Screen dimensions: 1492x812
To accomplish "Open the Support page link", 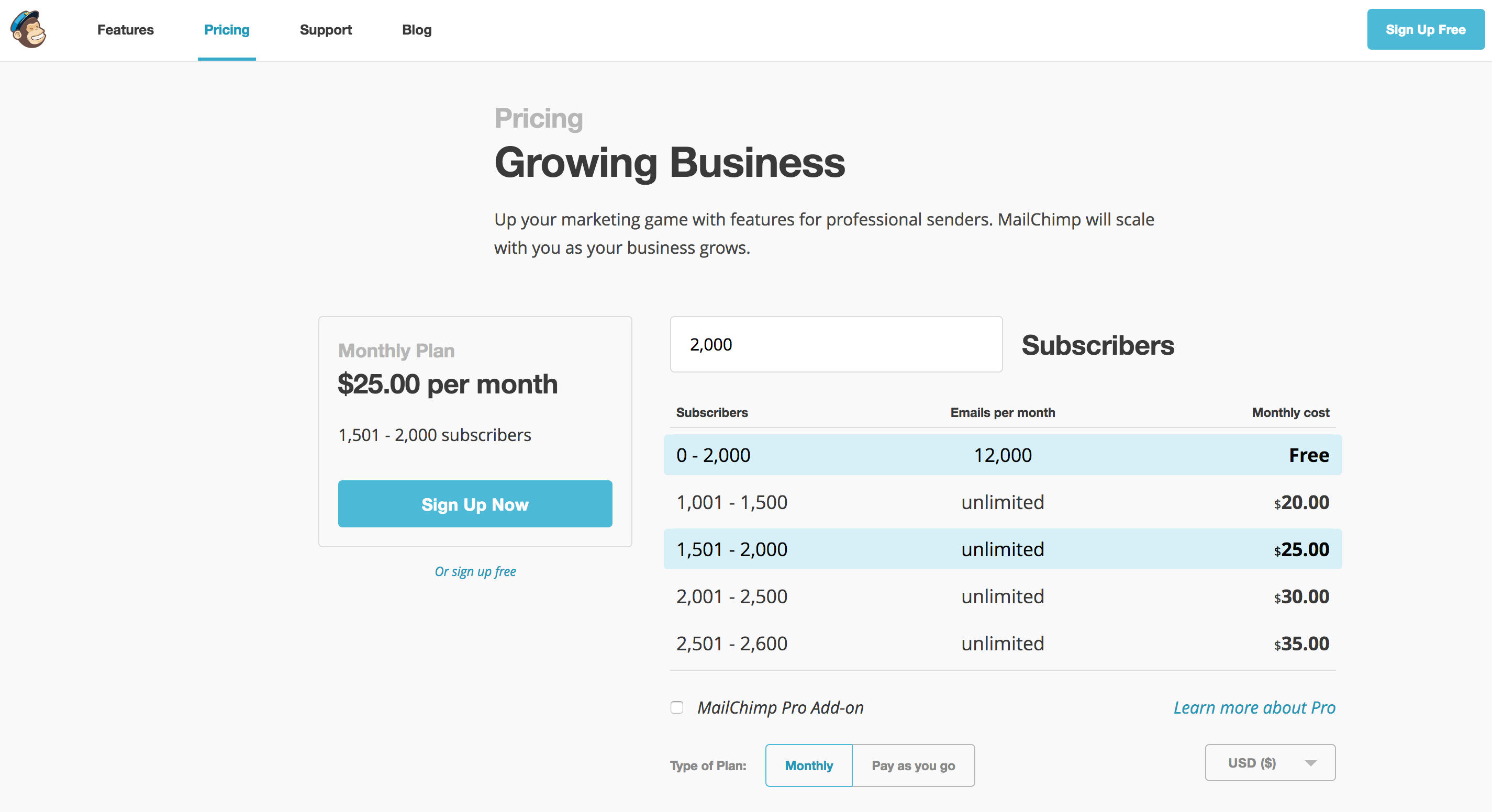I will [326, 29].
